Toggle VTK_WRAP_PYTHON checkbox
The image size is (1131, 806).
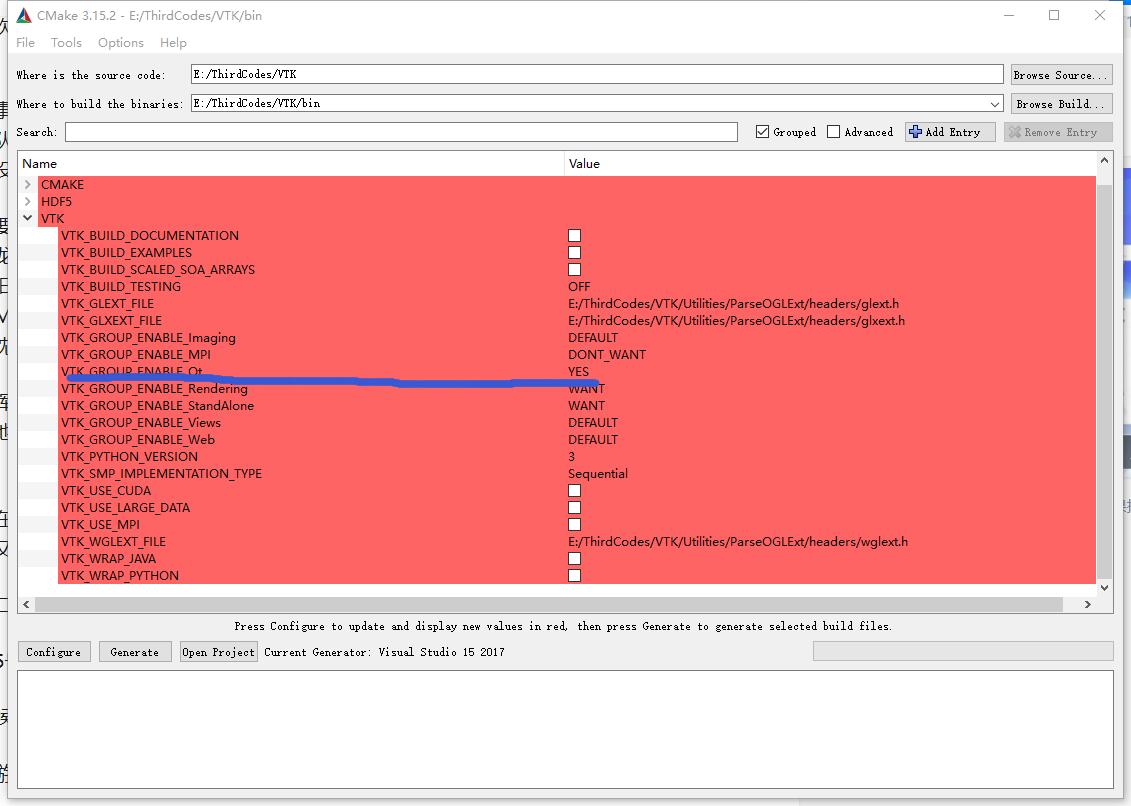click(574, 576)
